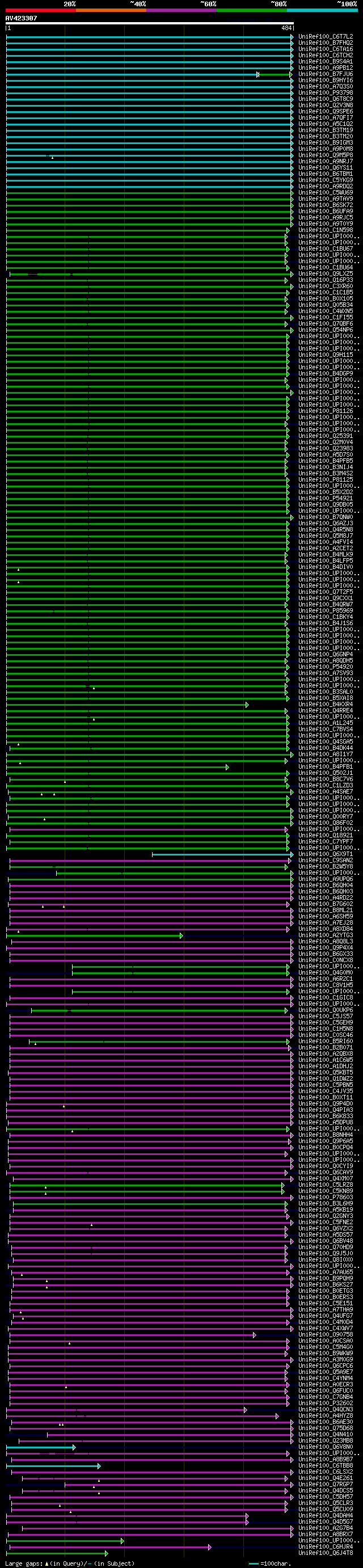This screenshot has height=1568, width=363.
Task: Open hit label UniRef100_Q9M5P8
Action: (325, 155)
